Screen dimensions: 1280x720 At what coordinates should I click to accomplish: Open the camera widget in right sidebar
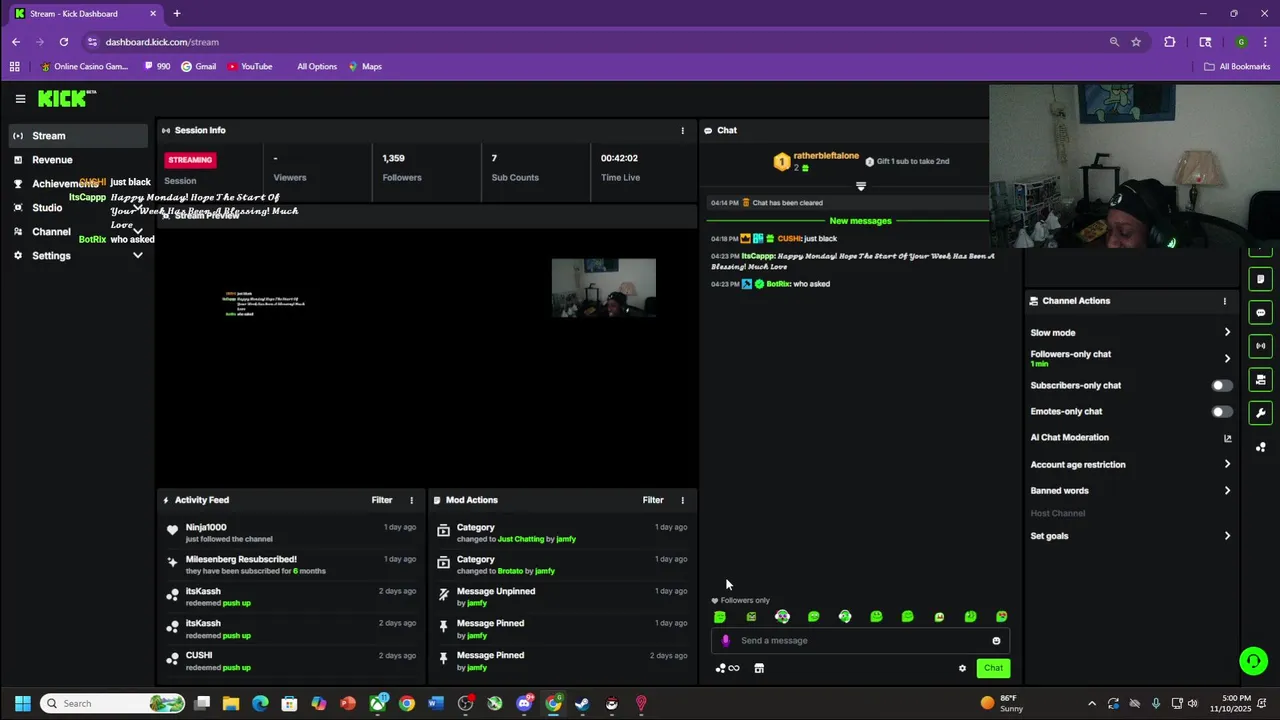pos(1261,380)
